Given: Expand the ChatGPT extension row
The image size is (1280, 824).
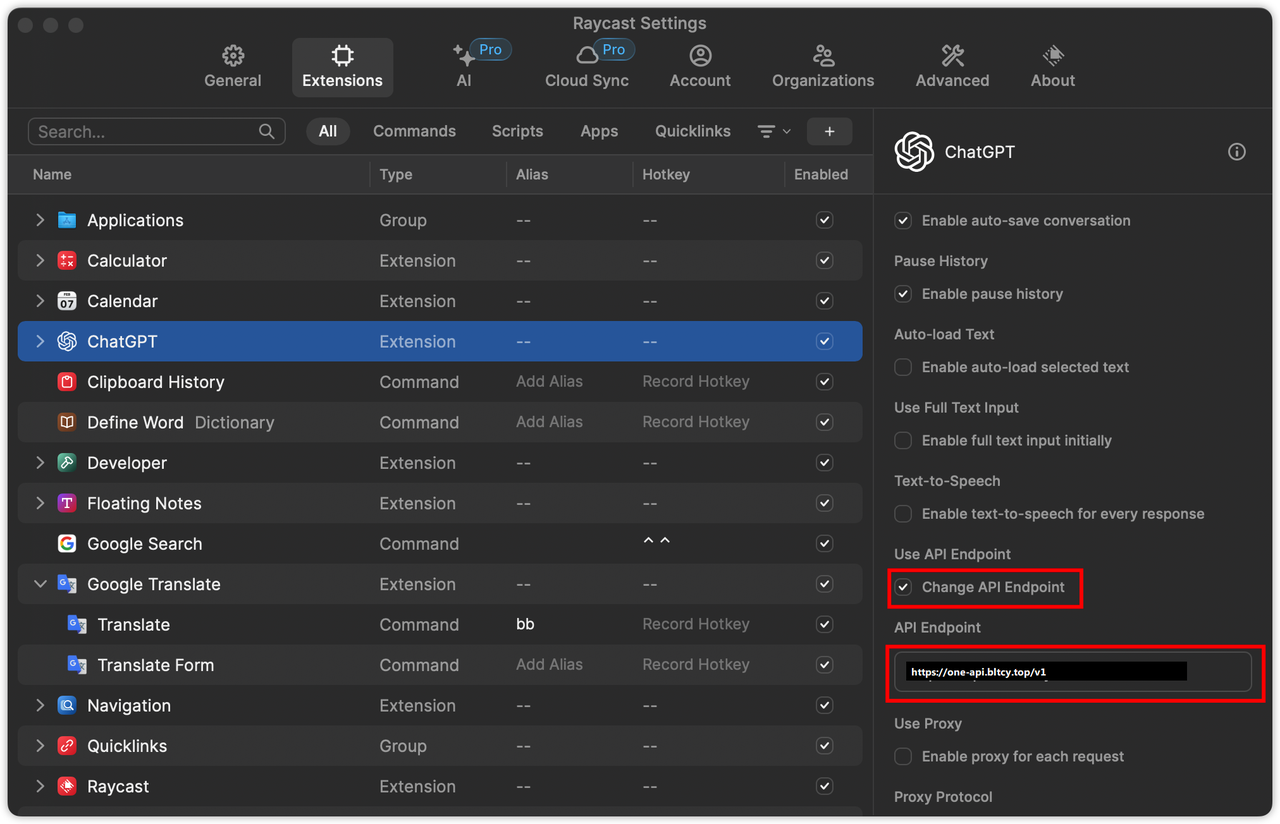Looking at the screenshot, I should [x=40, y=341].
